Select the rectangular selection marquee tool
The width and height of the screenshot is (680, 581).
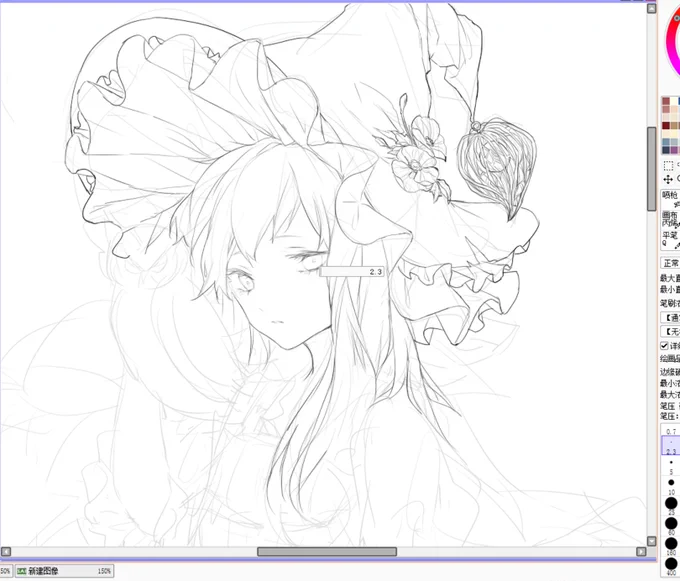[x=668, y=165]
